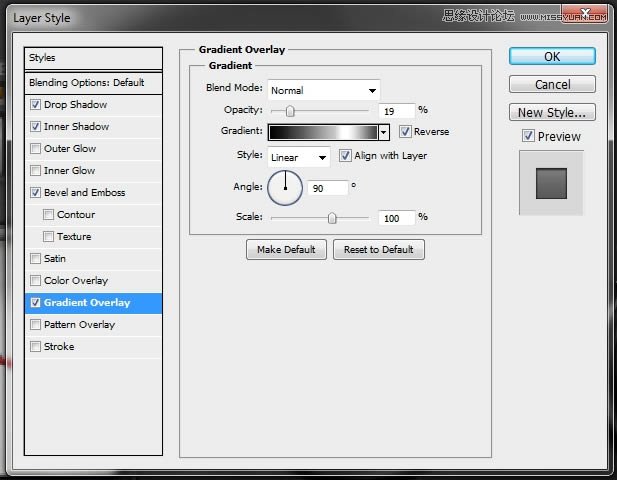Select the Texture label
This screenshot has height=480, width=617.
tap(74, 237)
